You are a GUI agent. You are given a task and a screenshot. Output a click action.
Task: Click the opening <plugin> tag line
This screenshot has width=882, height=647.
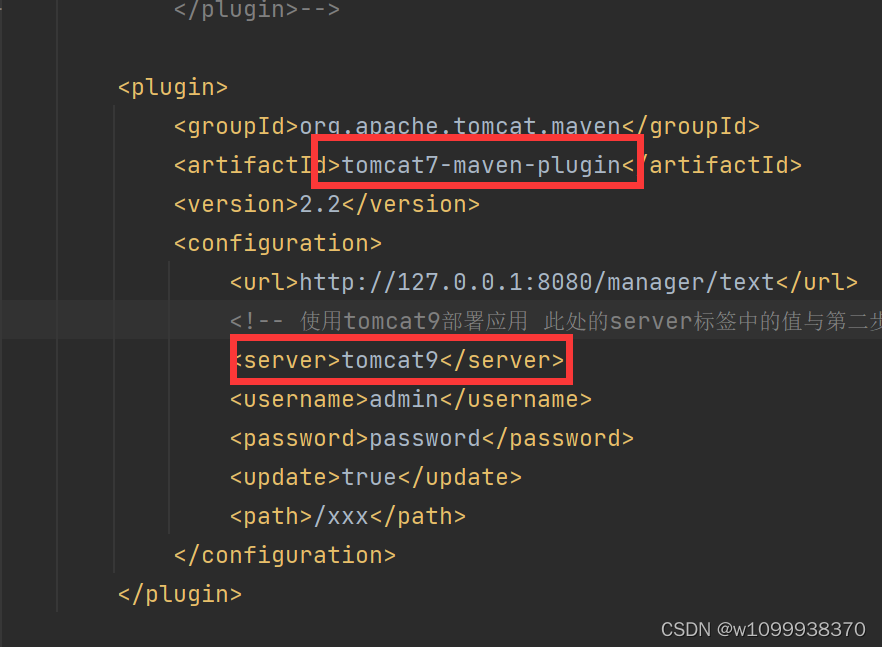point(173,88)
